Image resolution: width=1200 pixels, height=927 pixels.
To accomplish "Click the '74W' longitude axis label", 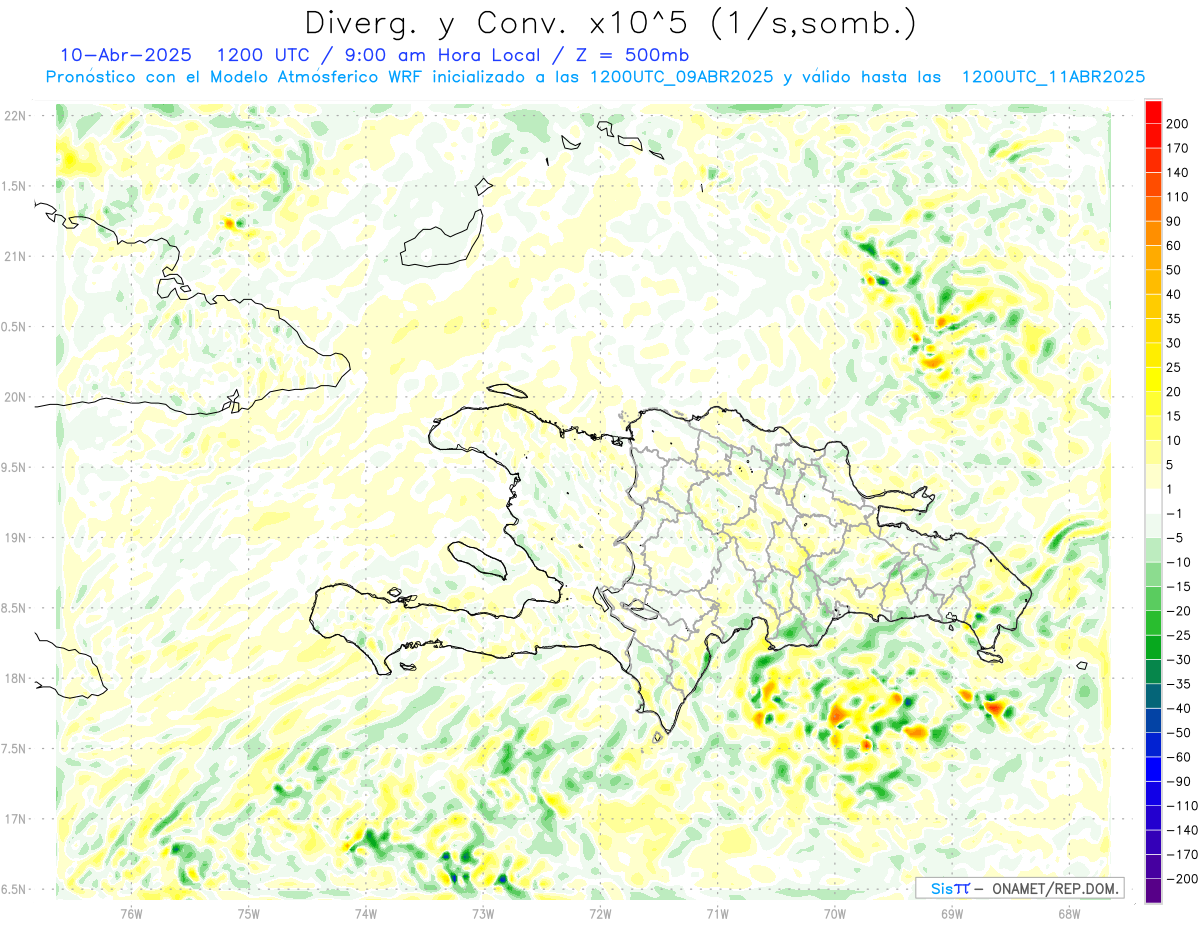I will [366, 912].
